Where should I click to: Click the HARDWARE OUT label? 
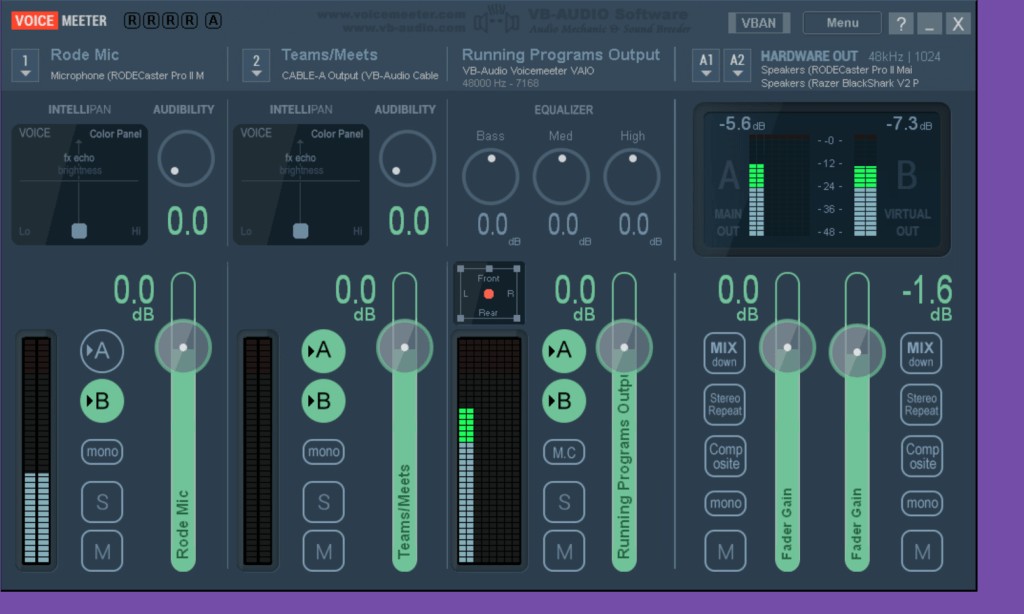pos(808,57)
